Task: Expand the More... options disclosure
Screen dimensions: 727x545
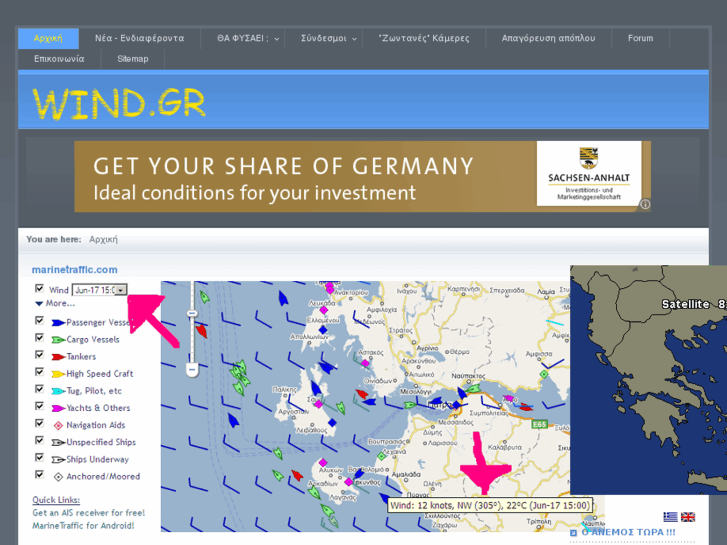Action: pos(55,303)
